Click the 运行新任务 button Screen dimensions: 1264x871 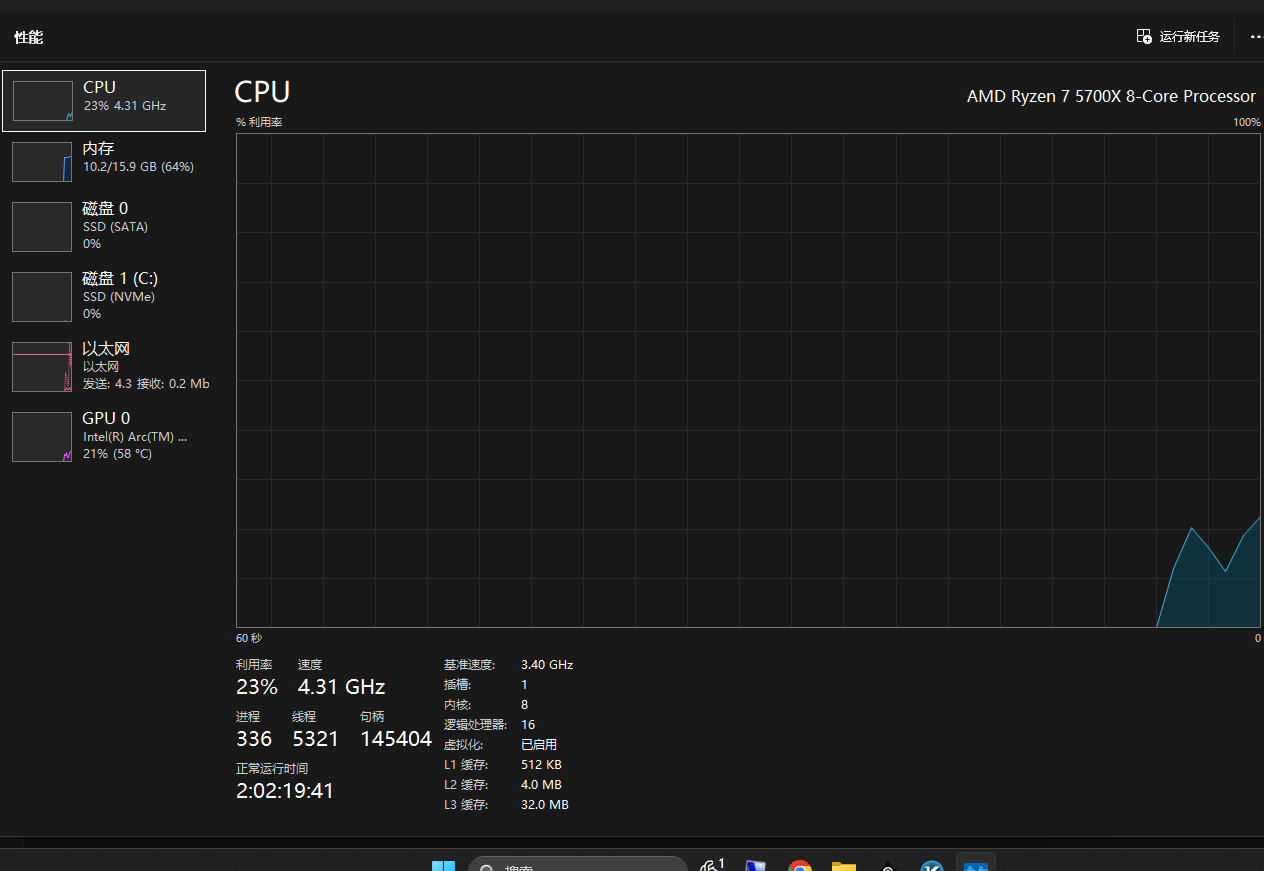point(1179,37)
